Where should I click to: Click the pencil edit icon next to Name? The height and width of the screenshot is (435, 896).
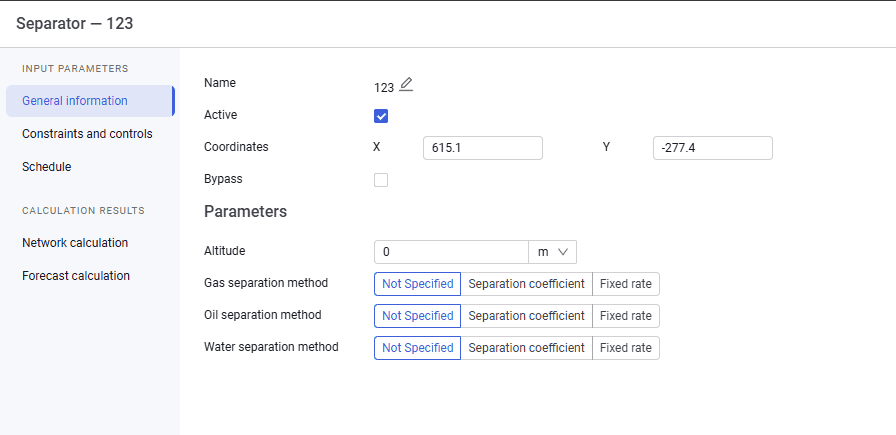click(406, 85)
